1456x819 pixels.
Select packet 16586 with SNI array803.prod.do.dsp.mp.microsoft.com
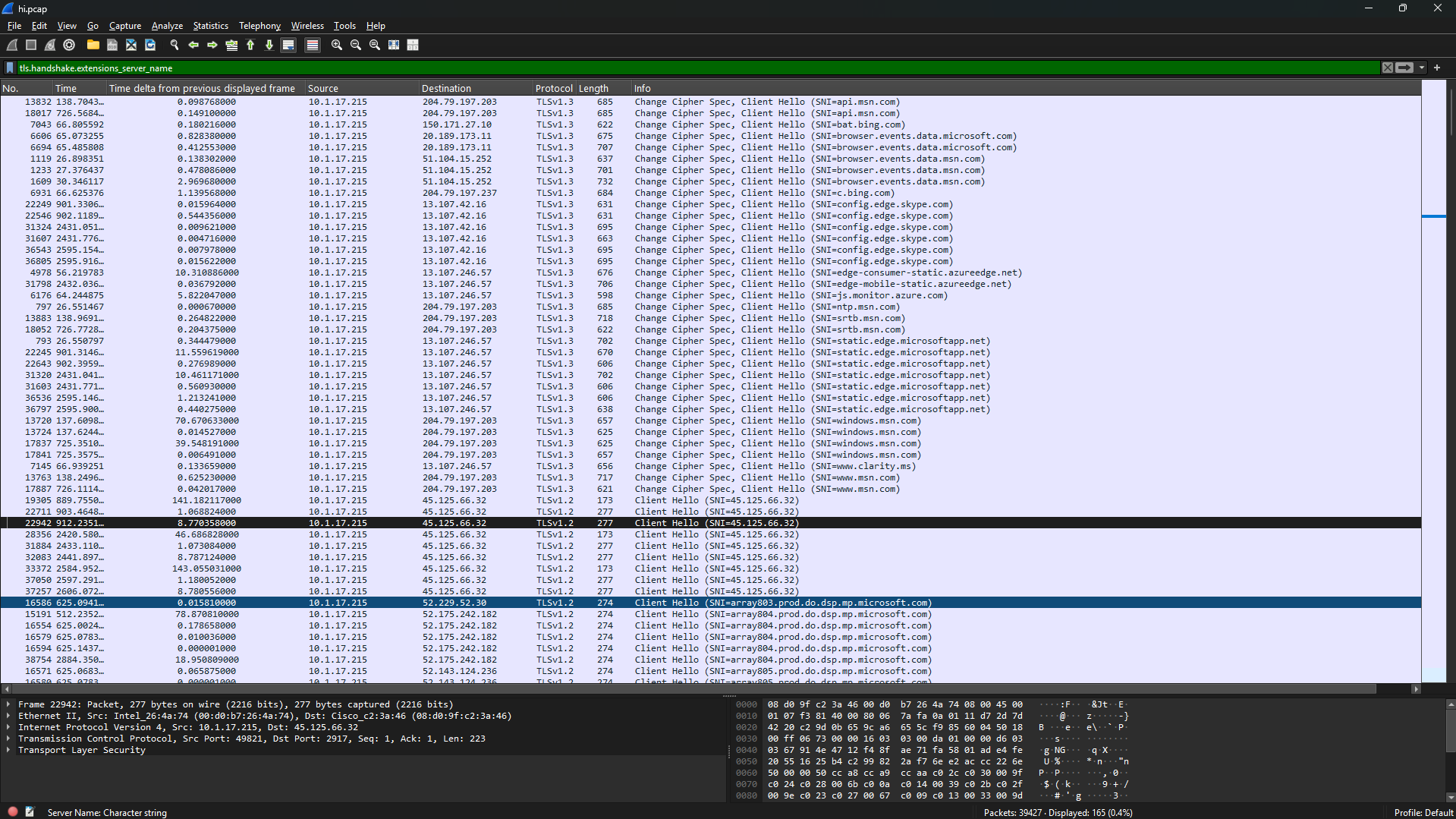[710, 603]
